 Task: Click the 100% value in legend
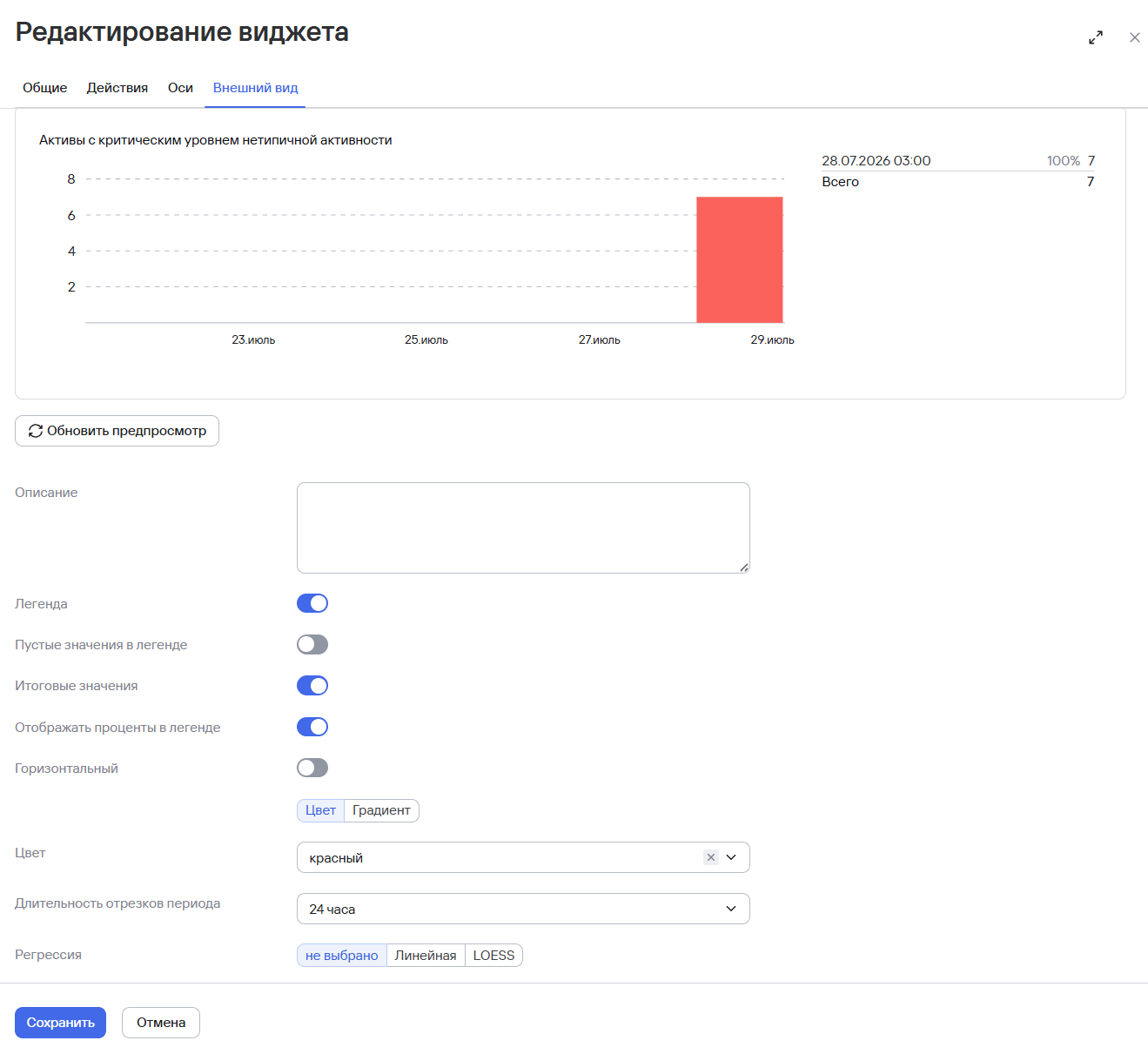(x=1064, y=161)
